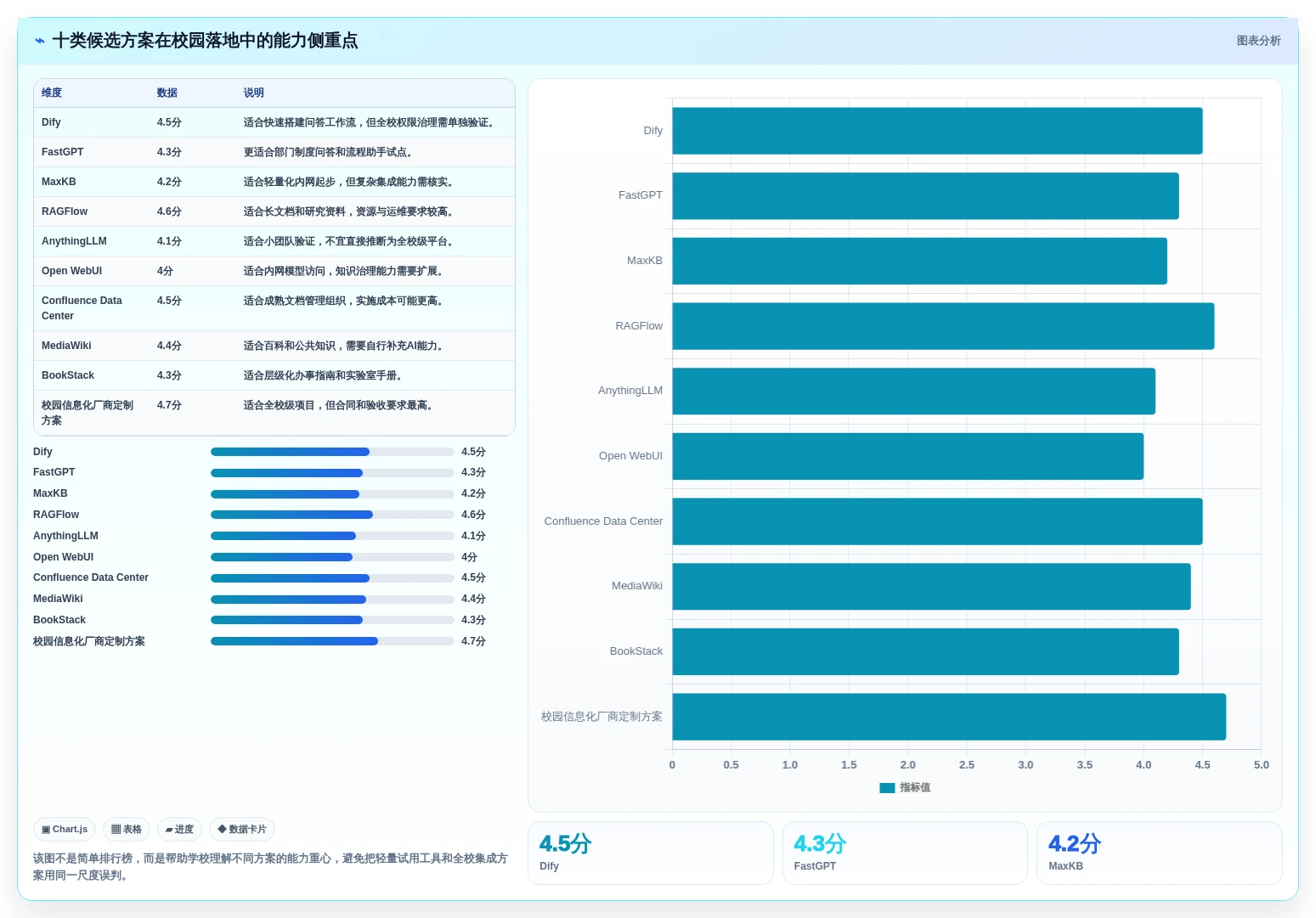
Task: Click the title 十类候选方案在校园落地中的能力侧重点
Action: (205, 41)
